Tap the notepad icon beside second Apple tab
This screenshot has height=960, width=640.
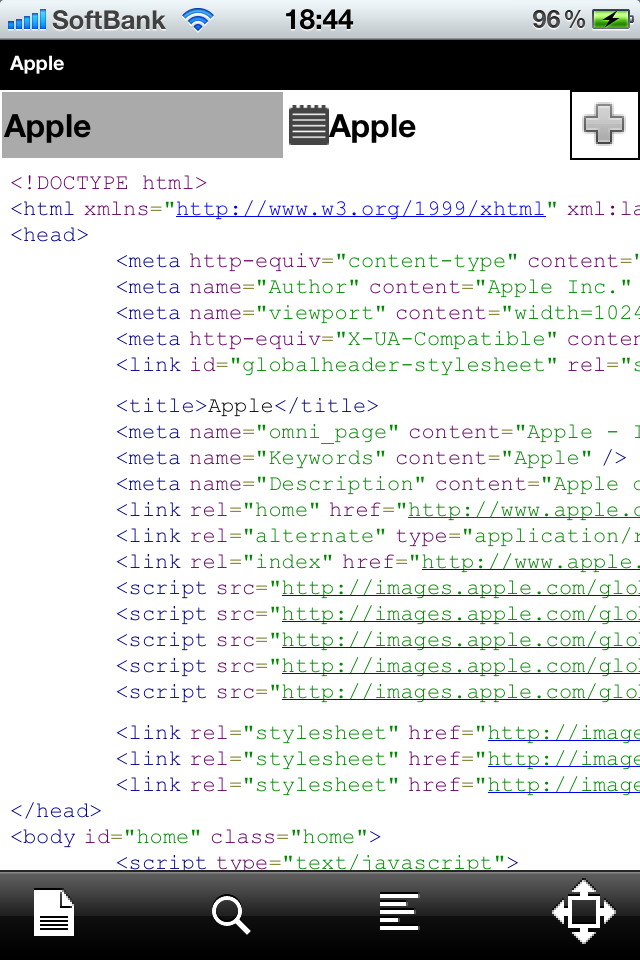pos(308,126)
